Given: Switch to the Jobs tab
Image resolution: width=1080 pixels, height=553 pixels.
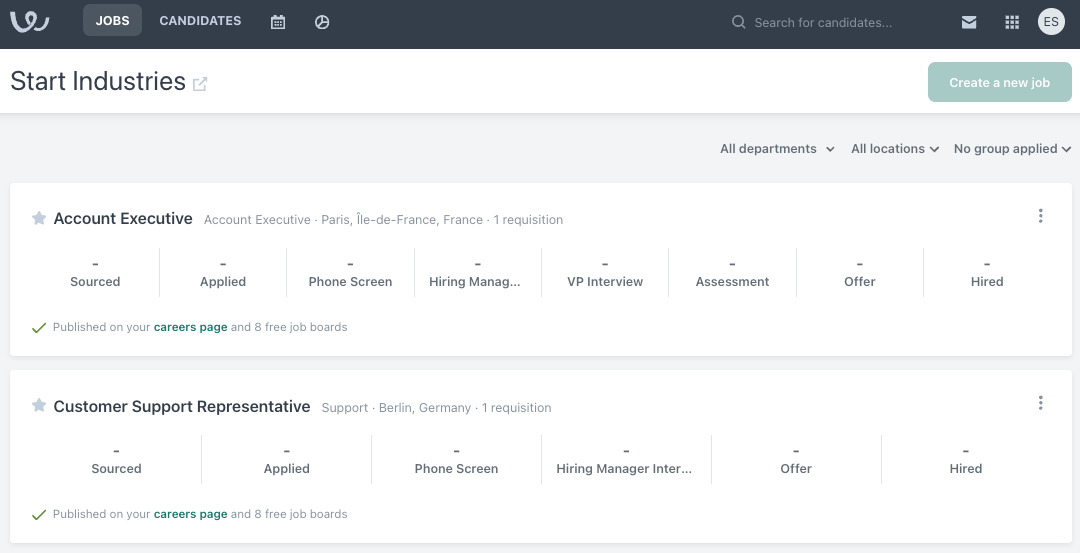Looking at the screenshot, I should (112, 21).
